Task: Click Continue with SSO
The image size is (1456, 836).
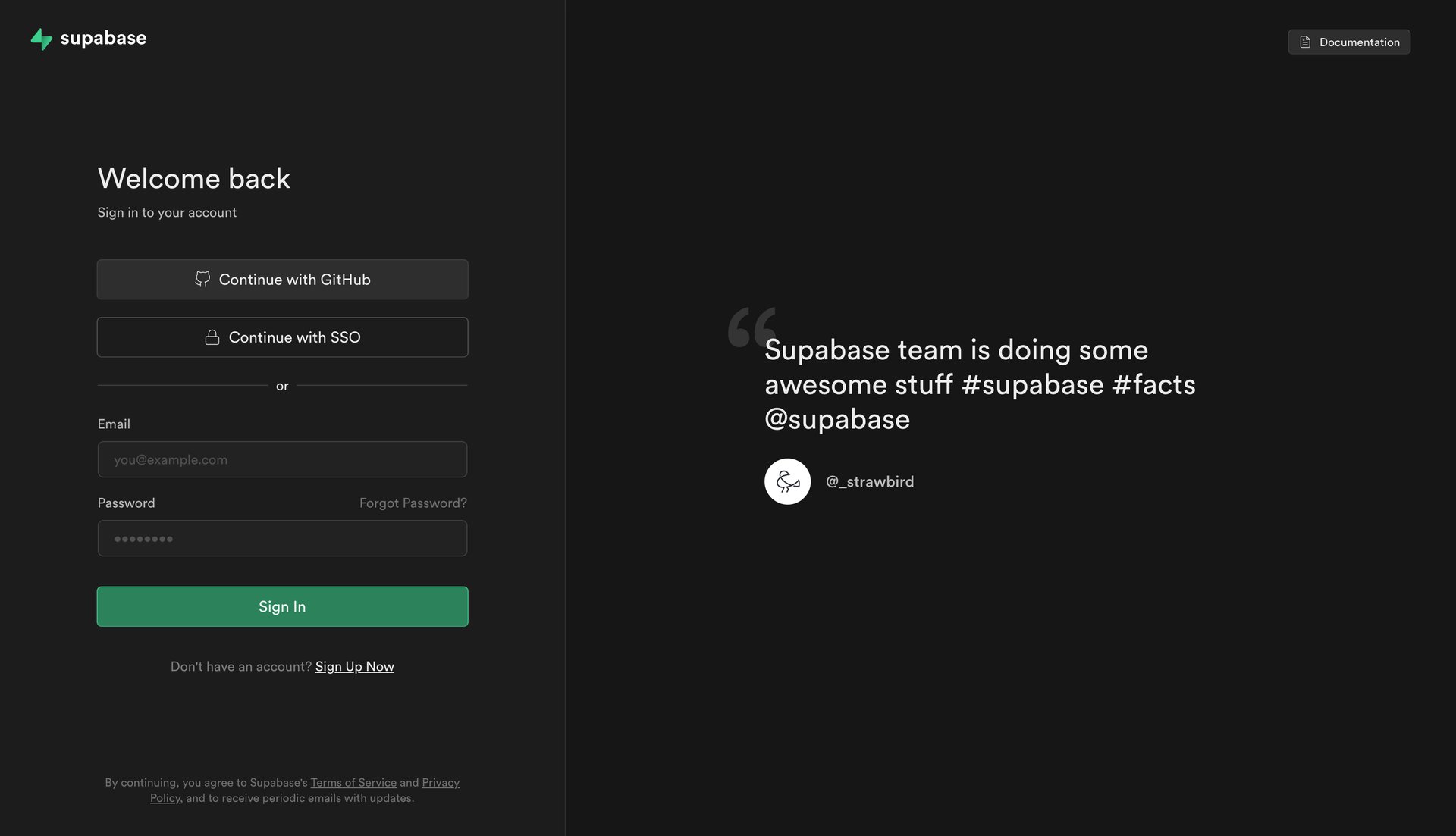Action: 282,337
